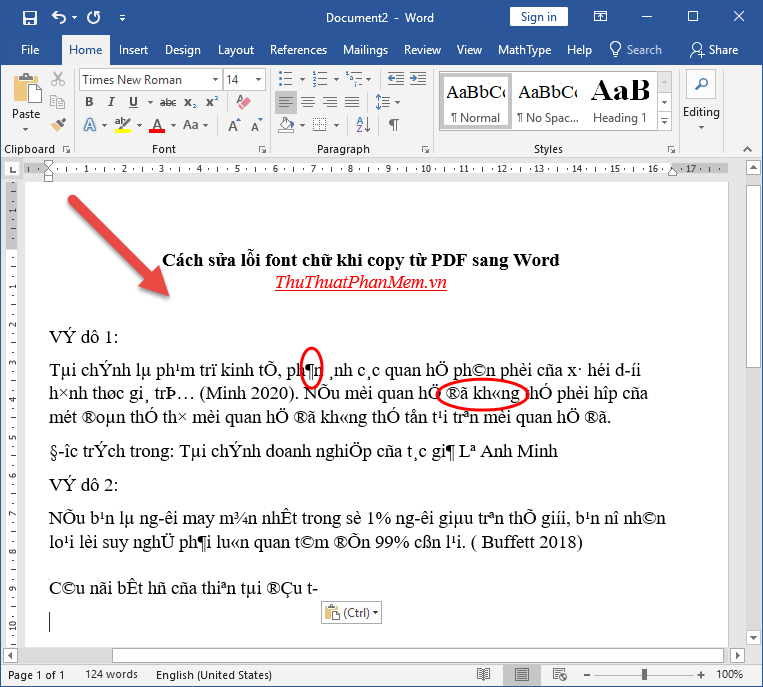
Task: Apply Text Effects and Typography
Action: [90, 125]
